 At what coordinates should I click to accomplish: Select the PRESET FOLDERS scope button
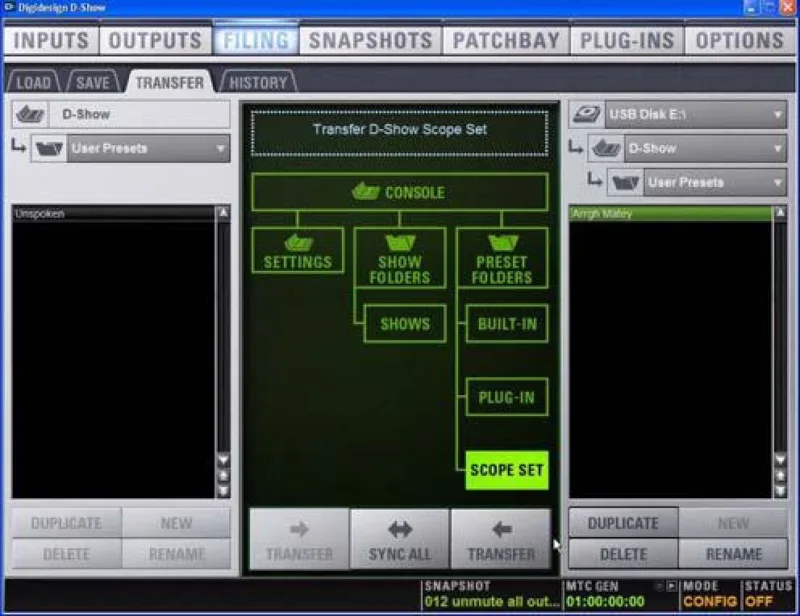(x=502, y=258)
